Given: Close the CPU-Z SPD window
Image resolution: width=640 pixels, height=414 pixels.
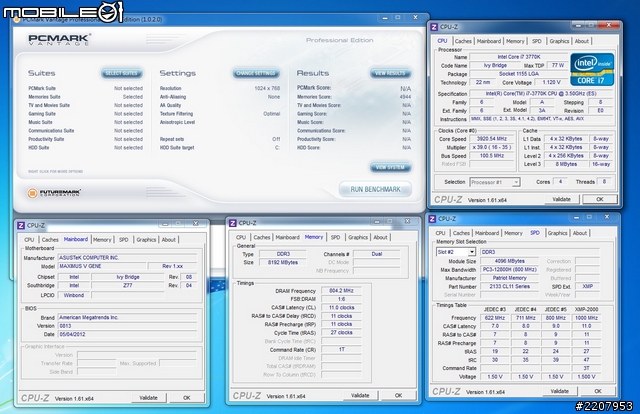Looking at the screenshot, I should coord(607,217).
